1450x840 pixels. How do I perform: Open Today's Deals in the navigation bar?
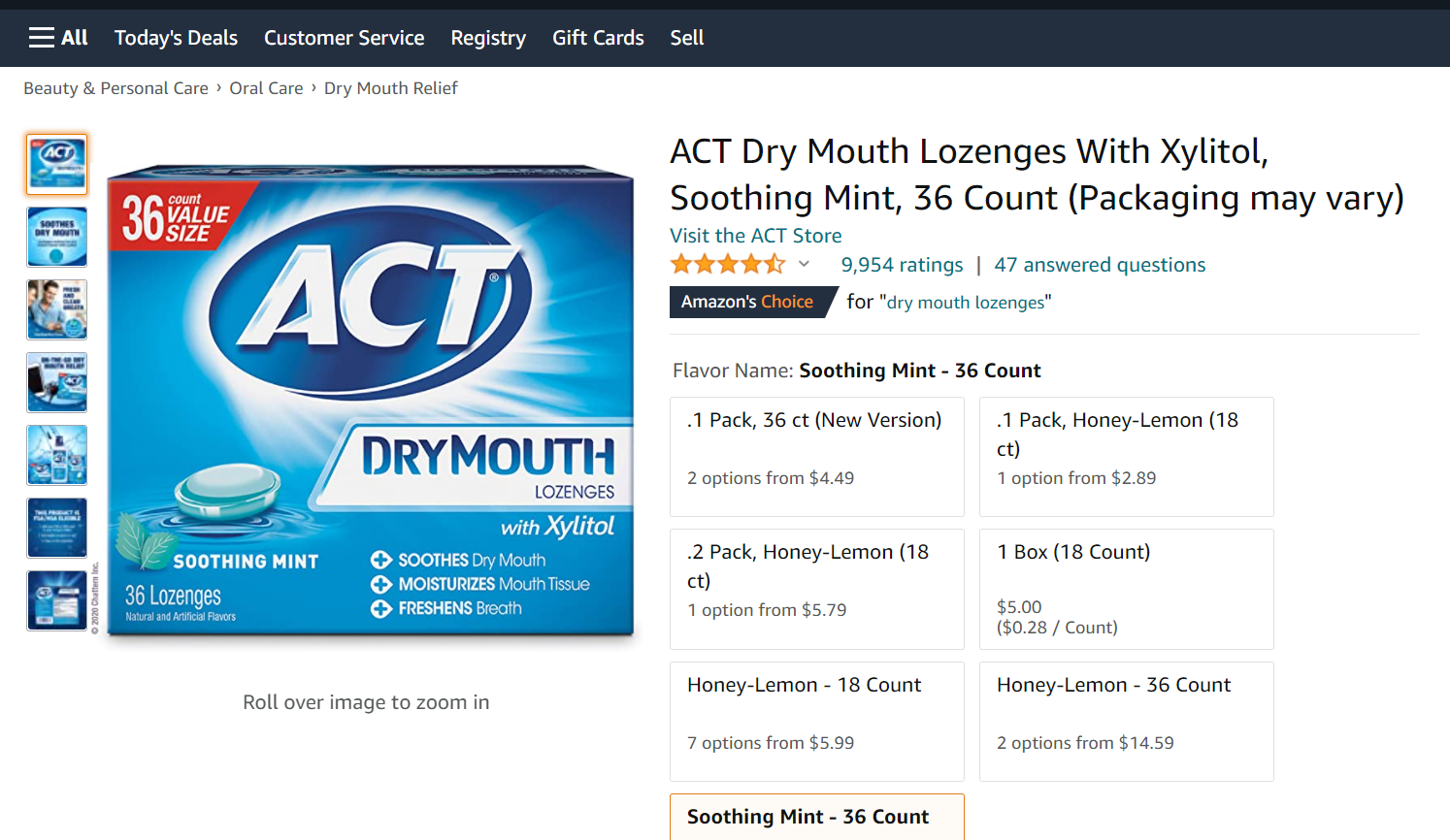[176, 38]
